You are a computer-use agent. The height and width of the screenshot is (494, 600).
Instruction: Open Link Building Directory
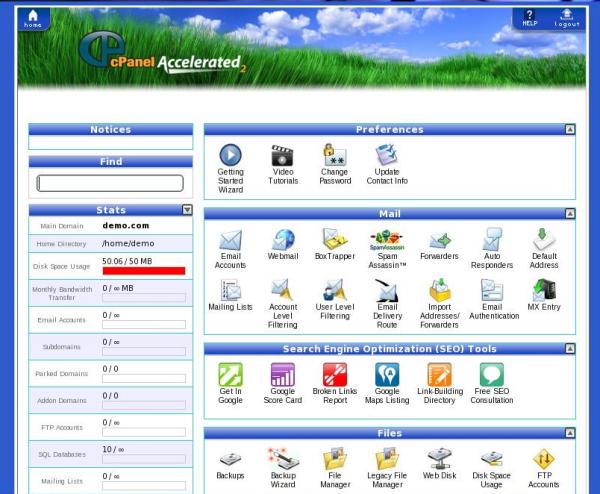(x=439, y=383)
